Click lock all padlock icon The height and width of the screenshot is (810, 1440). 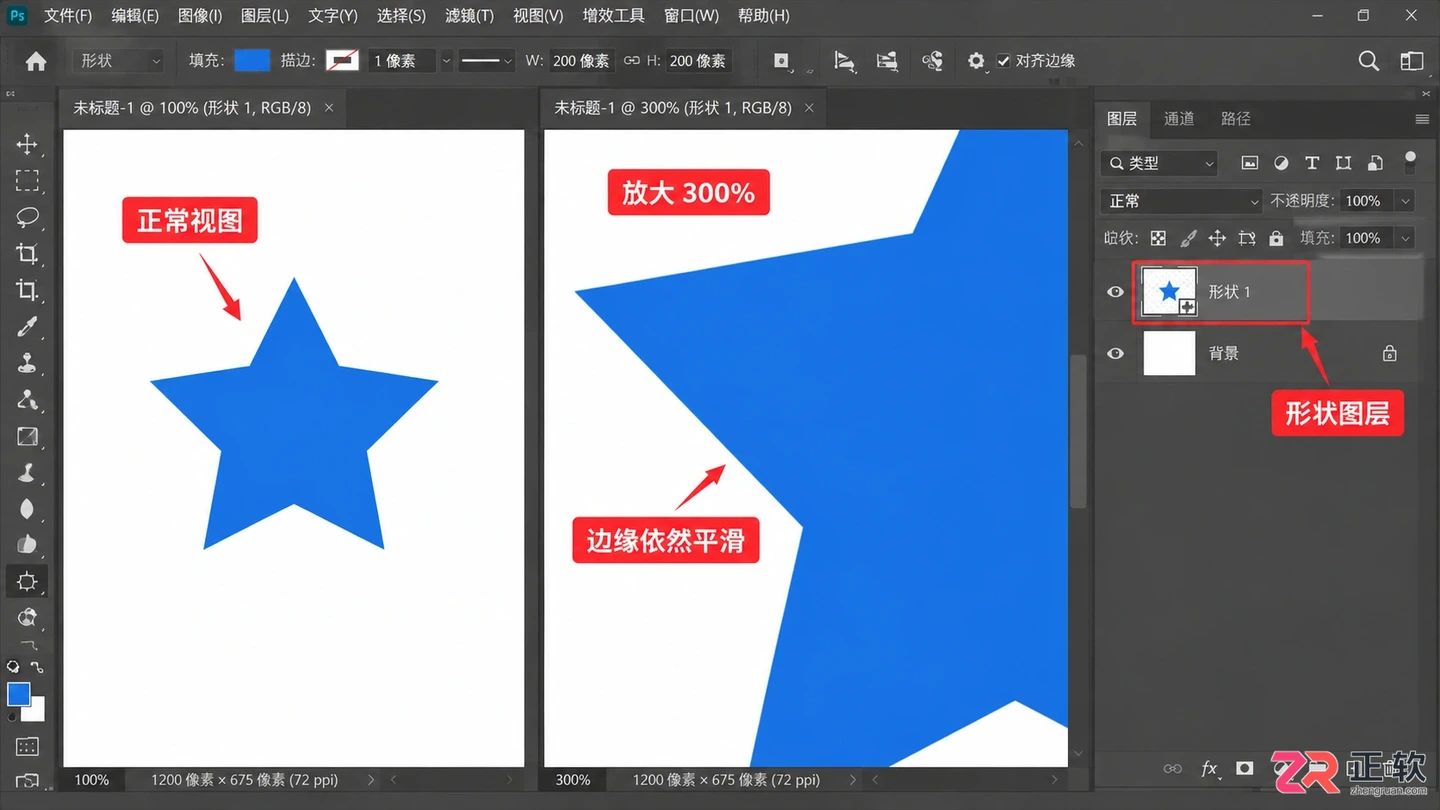(x=1276, y=238)
